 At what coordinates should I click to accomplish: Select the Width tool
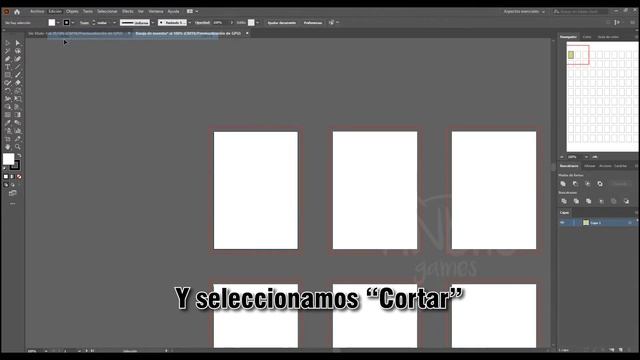pos(8,99)
